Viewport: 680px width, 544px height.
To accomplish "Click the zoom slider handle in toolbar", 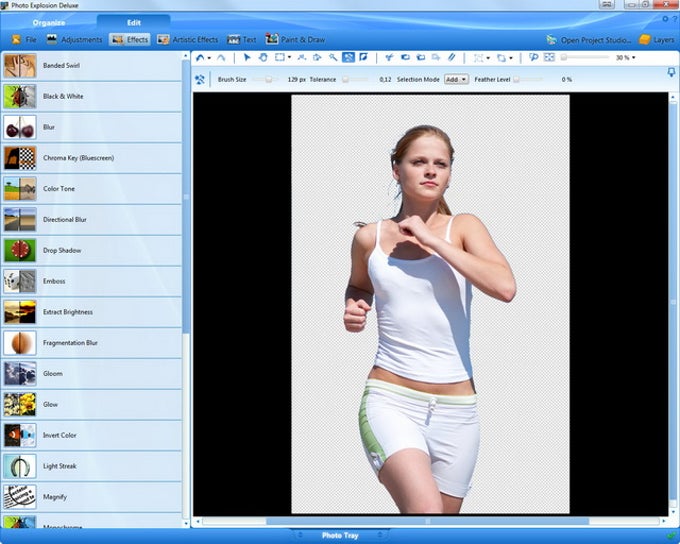I will tap(564, 57).
